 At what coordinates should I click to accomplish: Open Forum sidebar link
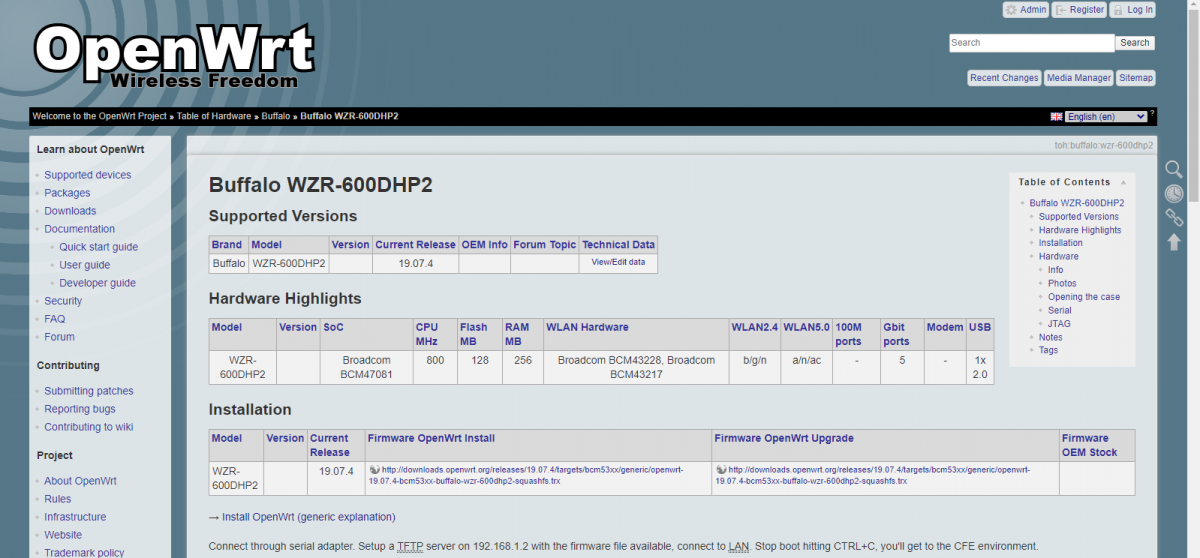(x=60, y=337)
